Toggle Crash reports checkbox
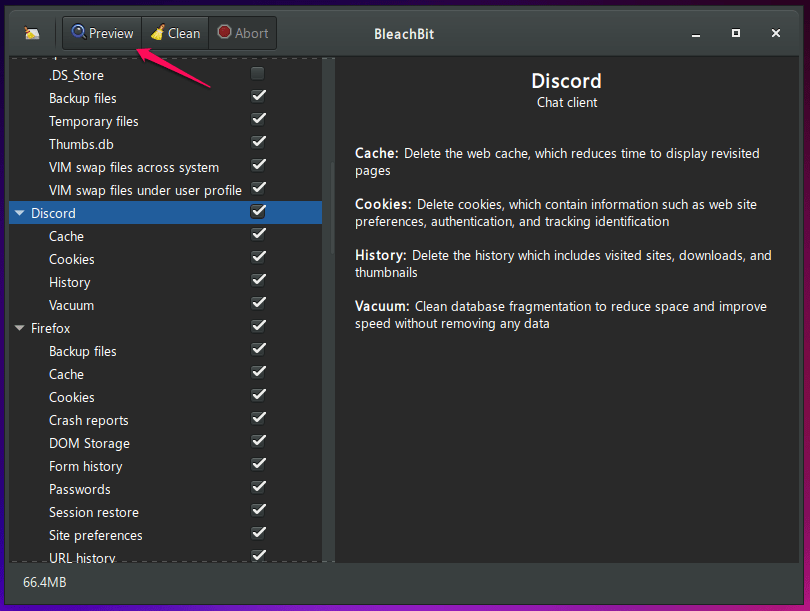810x611 pixels. click(258, 418)
